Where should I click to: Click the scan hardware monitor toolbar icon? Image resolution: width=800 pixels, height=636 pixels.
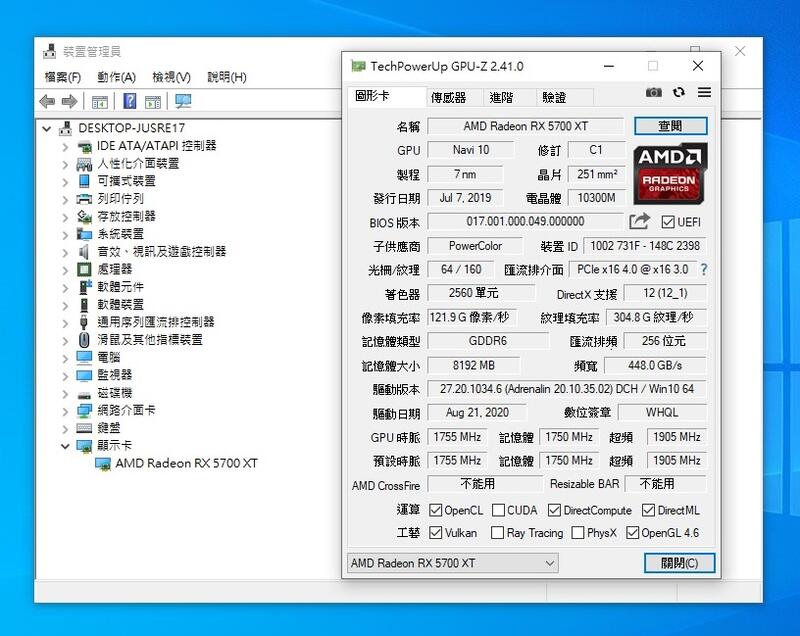[183, 101]
